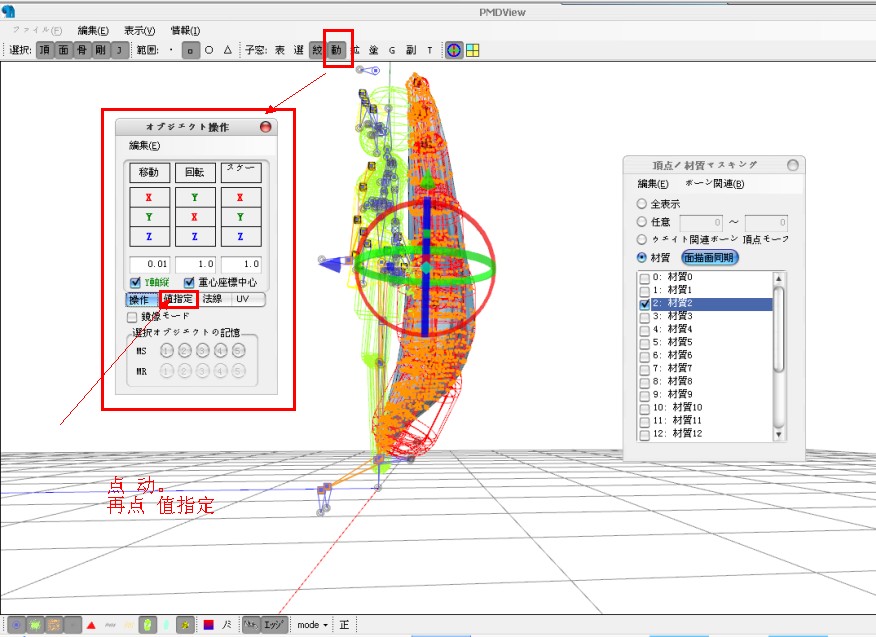Viewport: 876px width, 637px height.
Task: Select the 任意 radio option
Action: [x=641, y=222]
